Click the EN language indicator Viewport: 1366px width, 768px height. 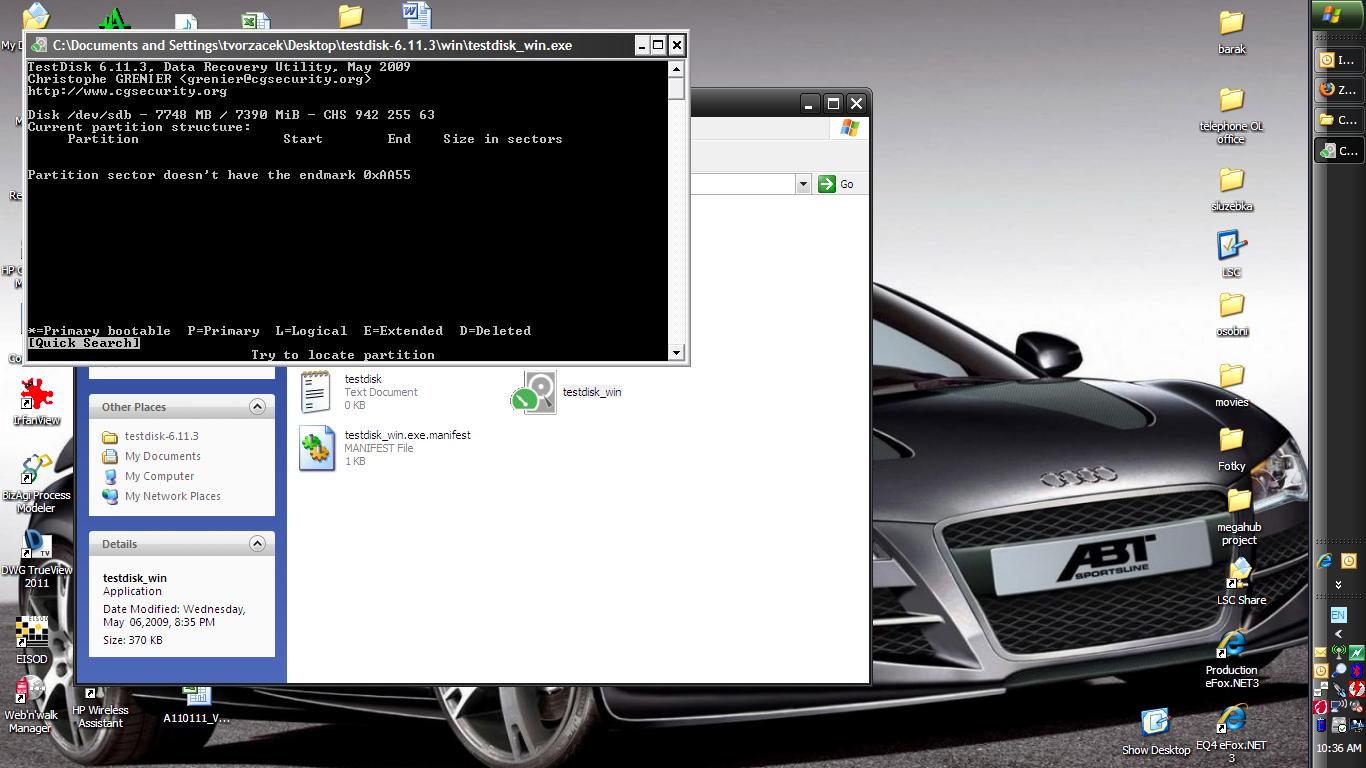tap(1338, 615)
